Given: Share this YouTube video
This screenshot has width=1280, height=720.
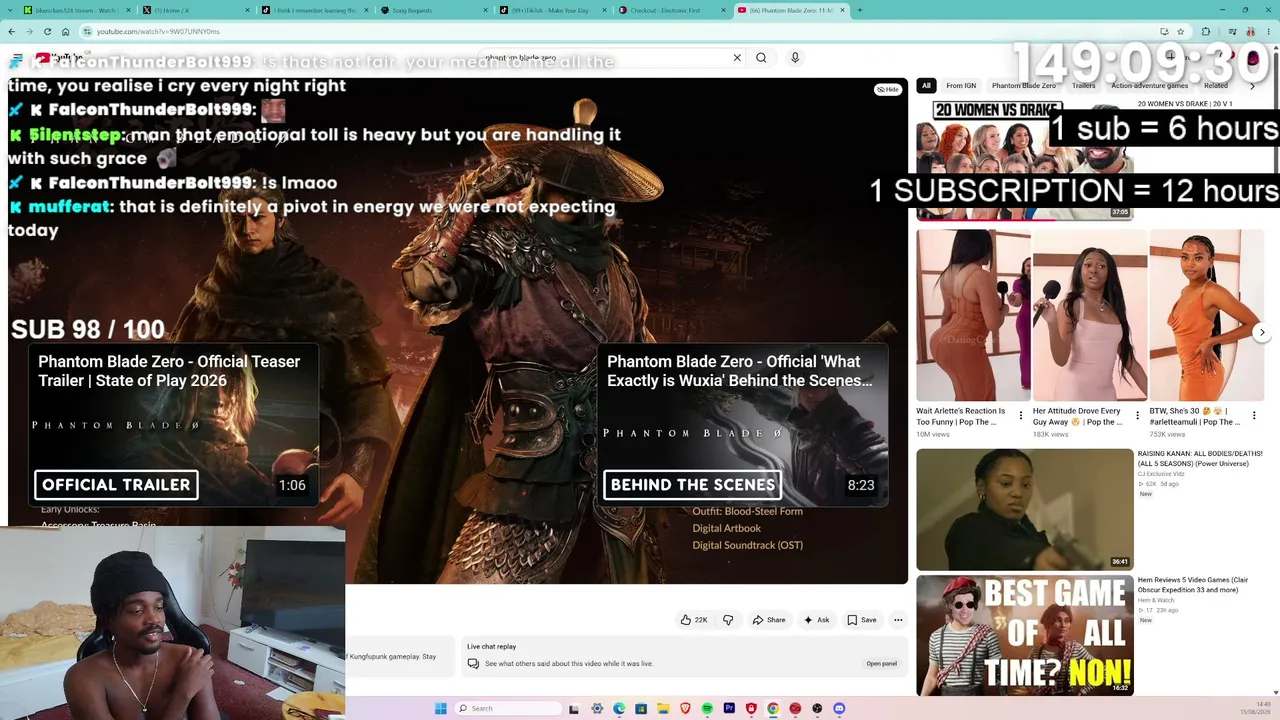Looking at the screenshot, I should coord(769,620).
